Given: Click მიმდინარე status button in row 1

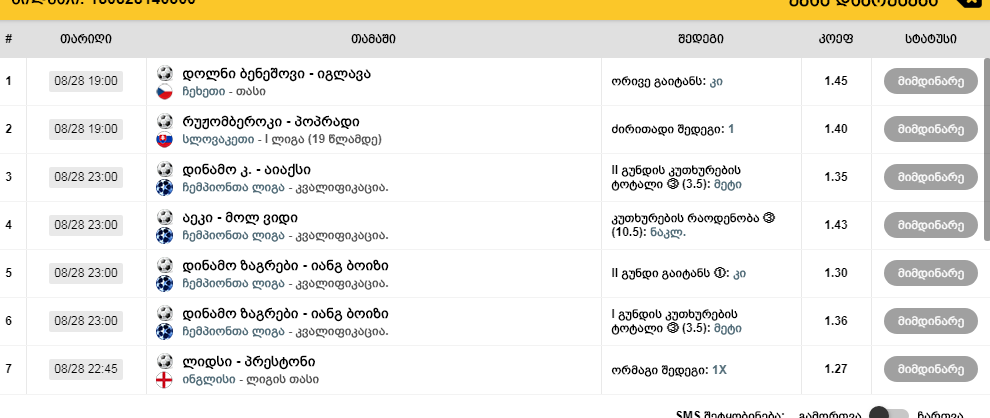Looking at the screenshot, I should [930, 81].
